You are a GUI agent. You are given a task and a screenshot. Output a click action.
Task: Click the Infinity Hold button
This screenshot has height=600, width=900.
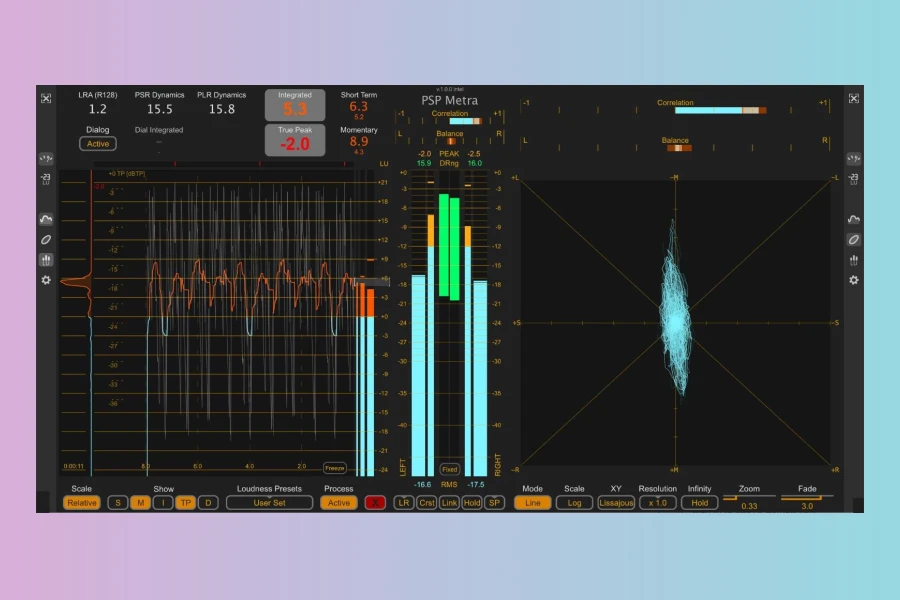(699, 503)
